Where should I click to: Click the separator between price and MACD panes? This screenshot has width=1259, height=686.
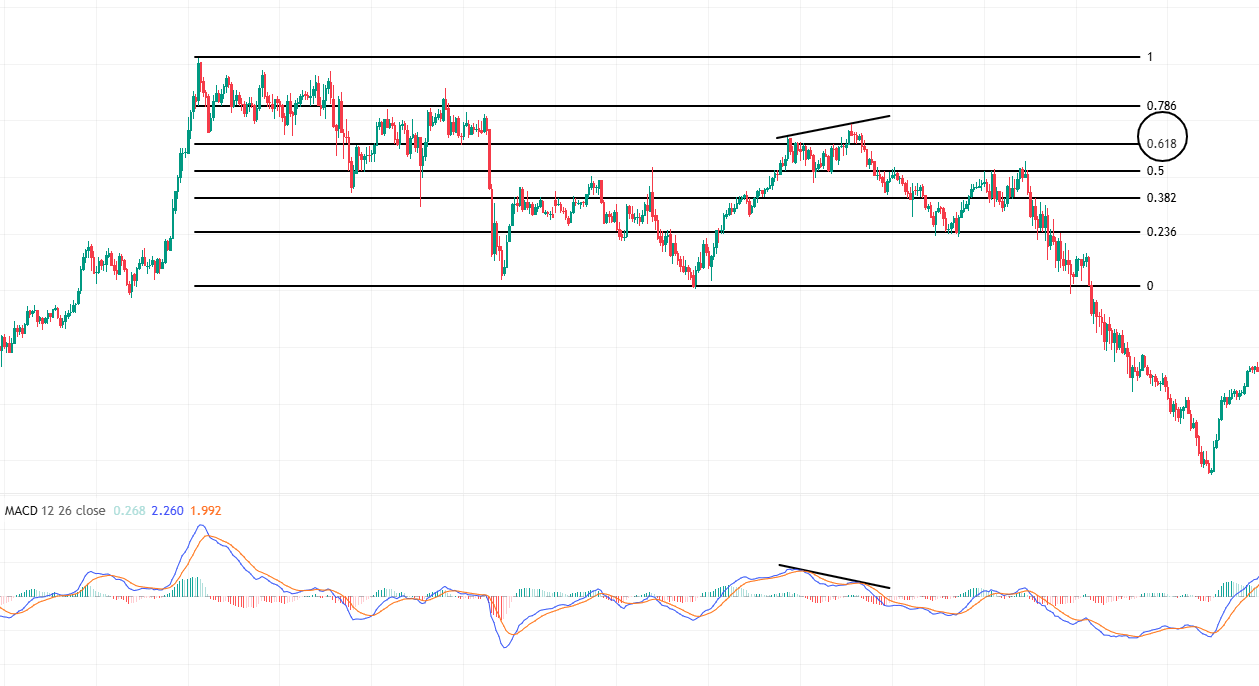pyautogui.click(x=629, y=494)
